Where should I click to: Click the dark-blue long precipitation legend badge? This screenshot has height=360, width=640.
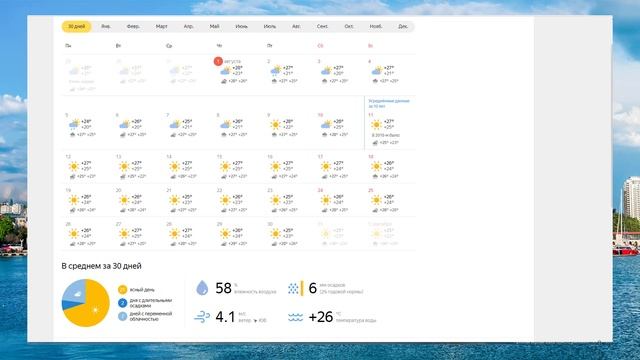122,303
